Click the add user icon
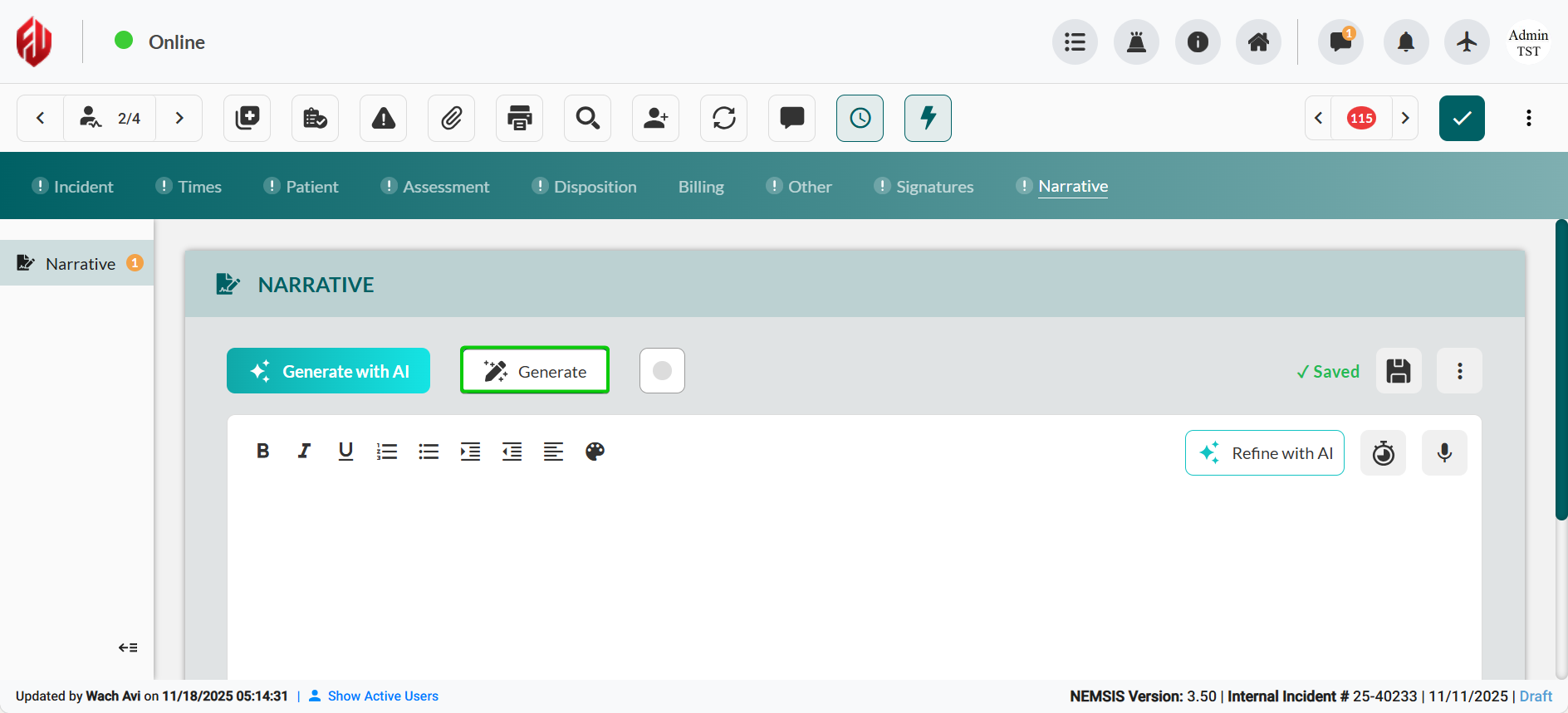This screenshot has height=713, width=1568. tap(655, 119)
